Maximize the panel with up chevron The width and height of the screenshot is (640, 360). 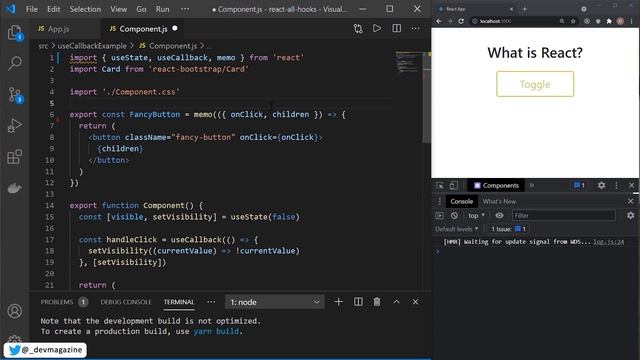click(396, 302)
